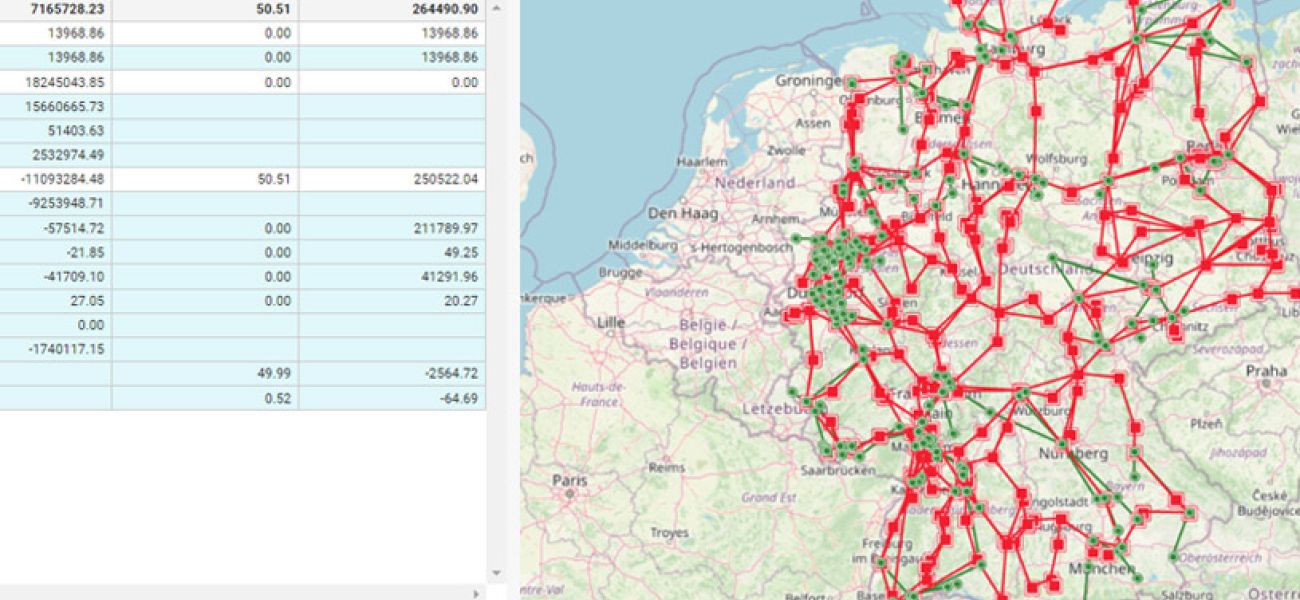Click the Den Haag map label
This screenshot has width=1300, height=600.
pyautogui.click(x=684, y=213)
